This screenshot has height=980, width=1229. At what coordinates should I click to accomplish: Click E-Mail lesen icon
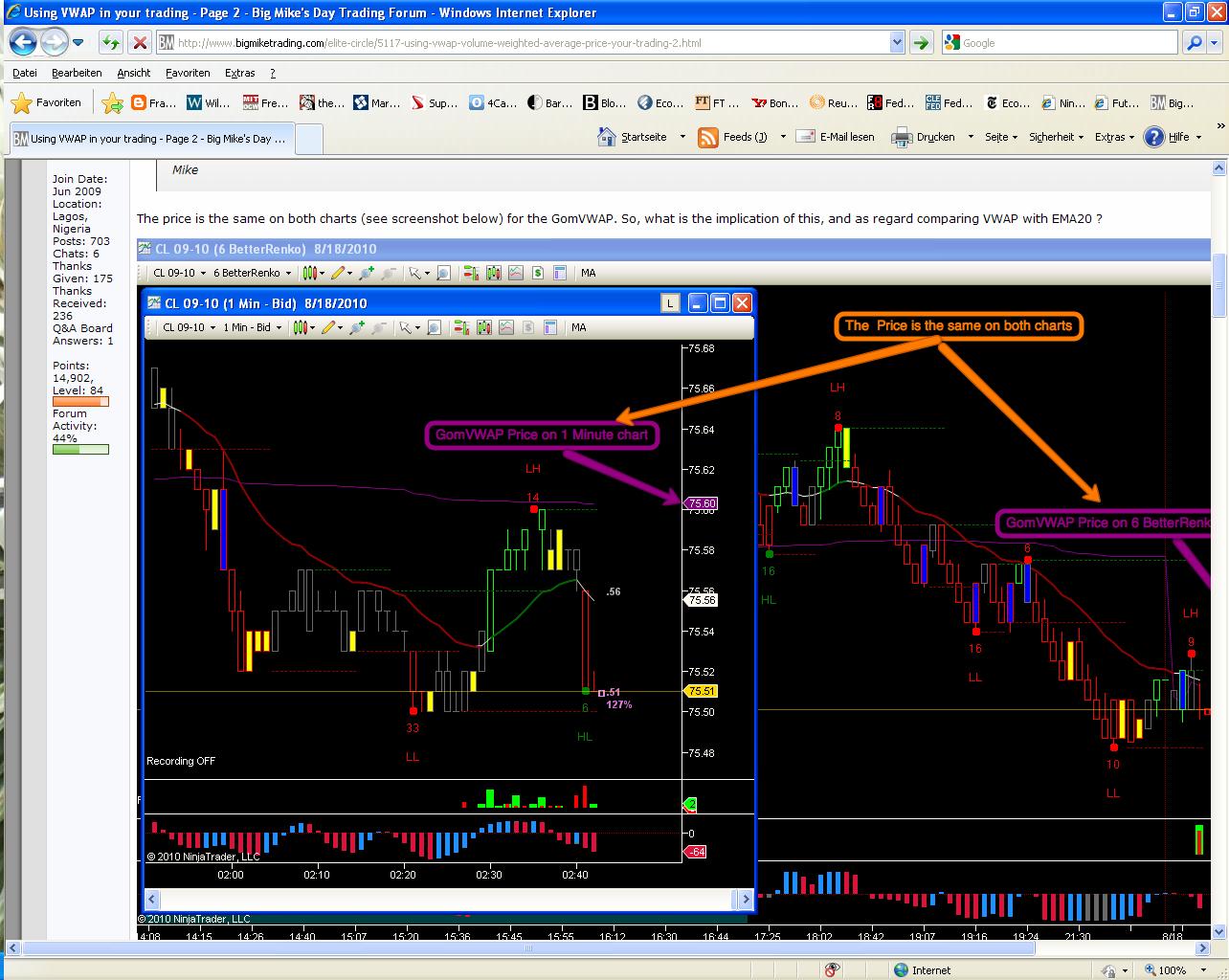[x=806, y=137]
